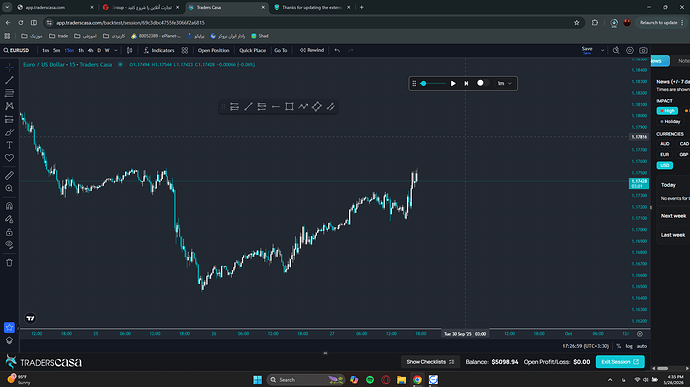Screen dimensions: 690x387
Task: Toggle stay-in-drawing-mode pencil lock
Action: (x=9, y=219)
